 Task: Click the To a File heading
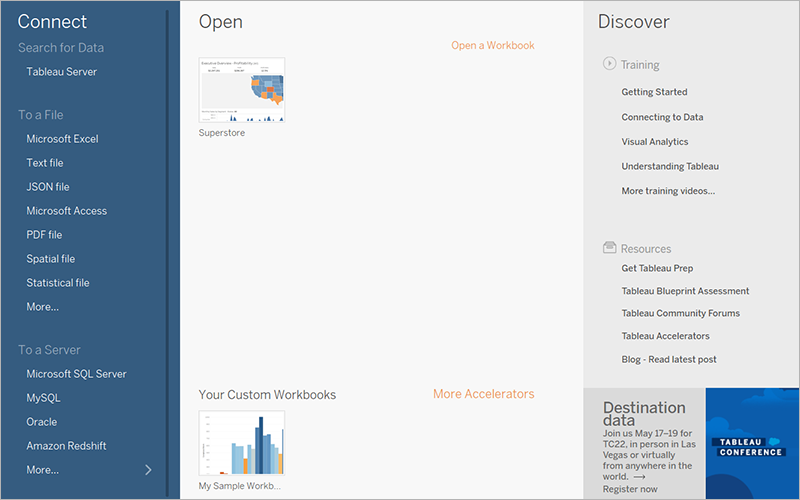tap(41, 115)
